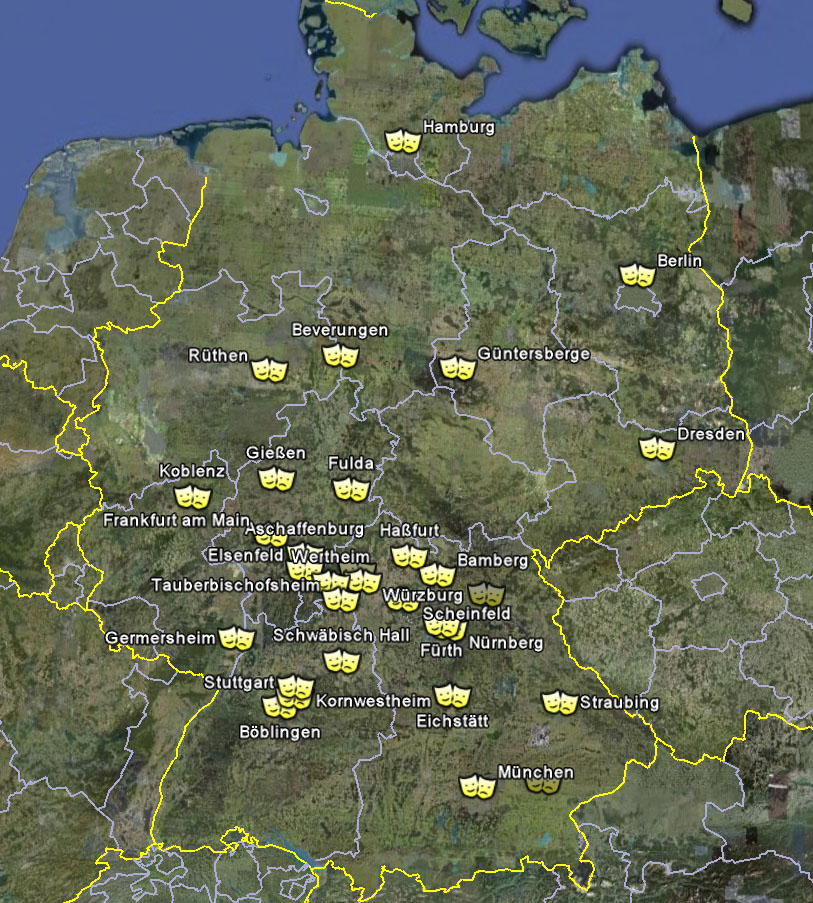Select the Fulda theater mask icon
The height and width of the screenshot is (903, 813).
point(351,489)
